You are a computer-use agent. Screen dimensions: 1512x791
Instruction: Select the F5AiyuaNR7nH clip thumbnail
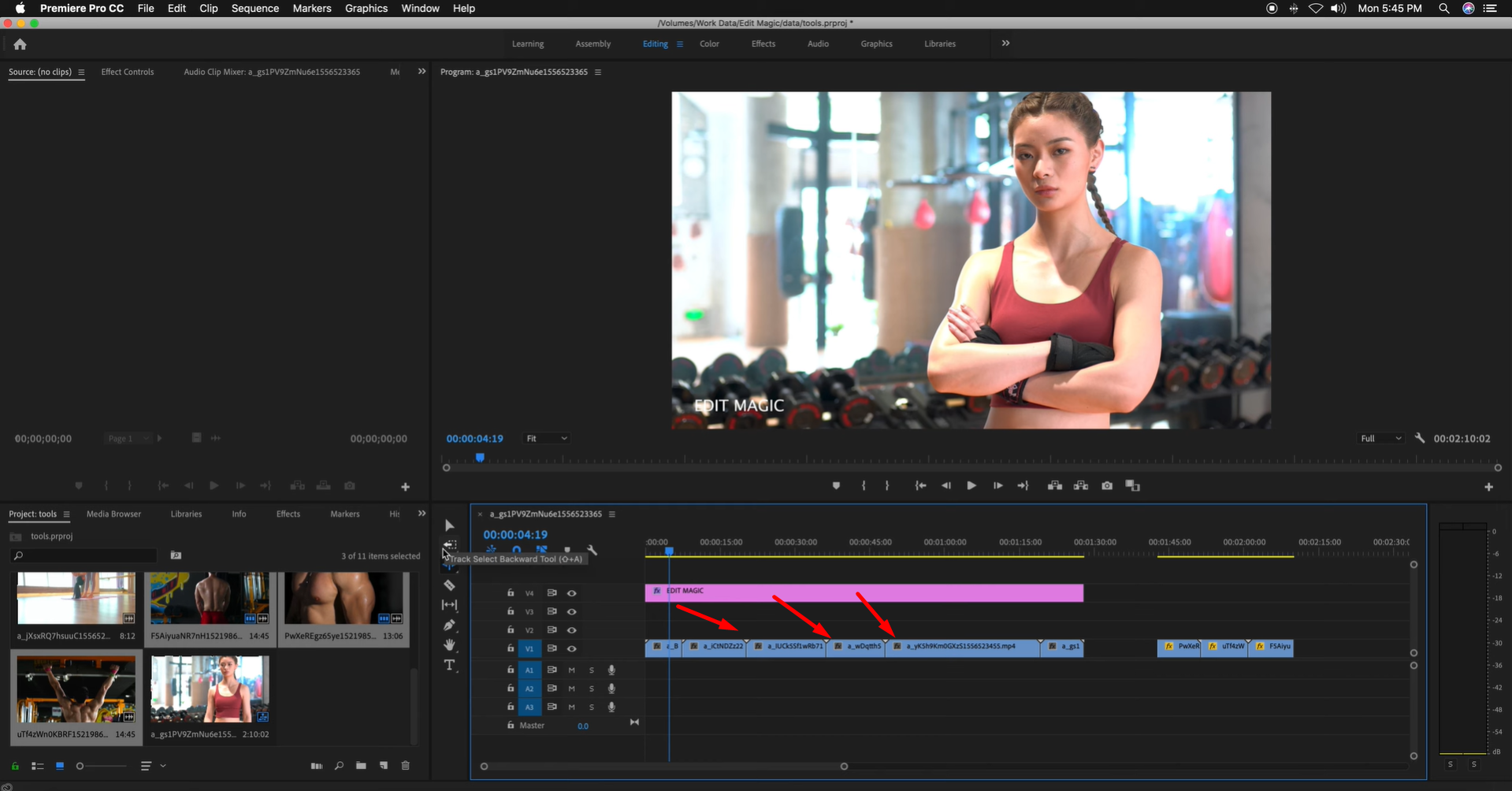point(209,597)
